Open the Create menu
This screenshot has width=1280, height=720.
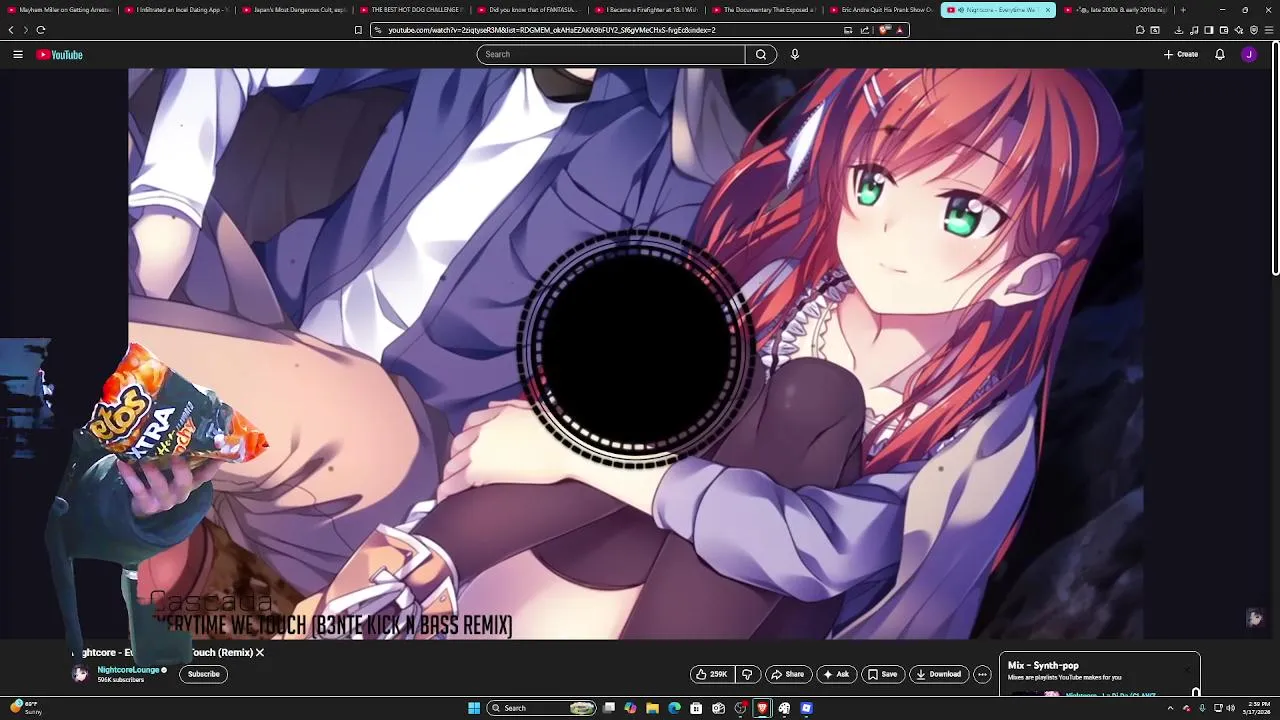click(x=1181, y=54)
